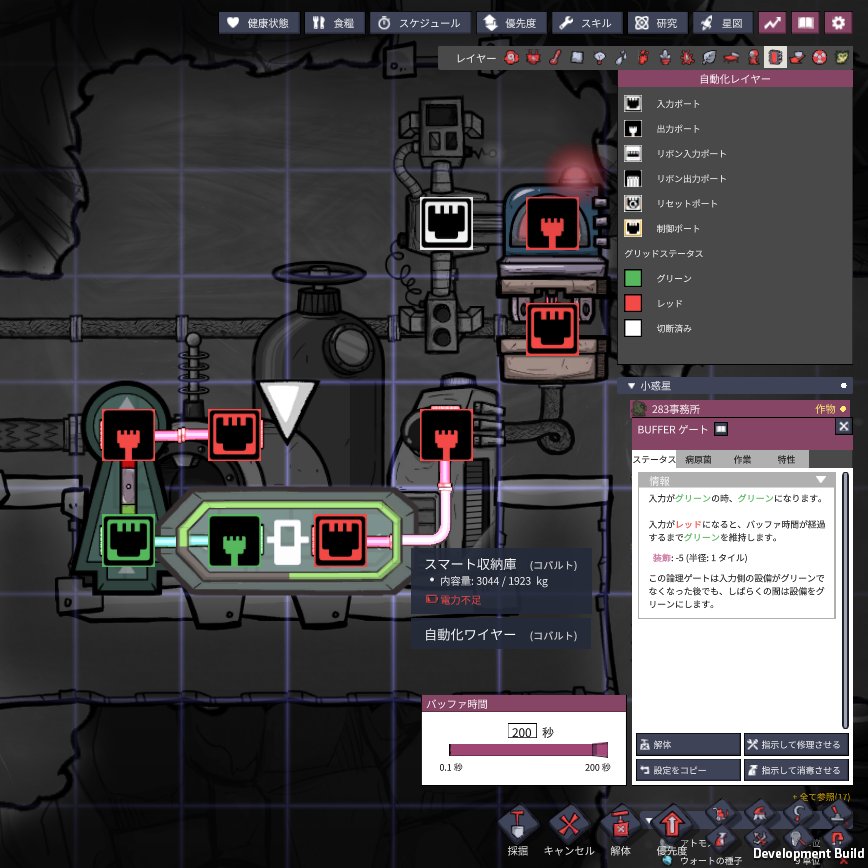Viewport: 868px width, 868px height.
Task: Select the 283事務所 asteroid row
Action: click(x=741, y=409)
